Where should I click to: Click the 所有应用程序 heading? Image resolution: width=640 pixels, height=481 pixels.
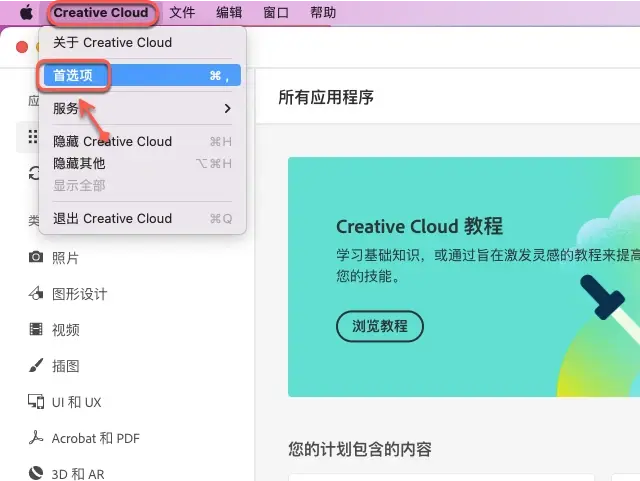click(x=326, y=97)
